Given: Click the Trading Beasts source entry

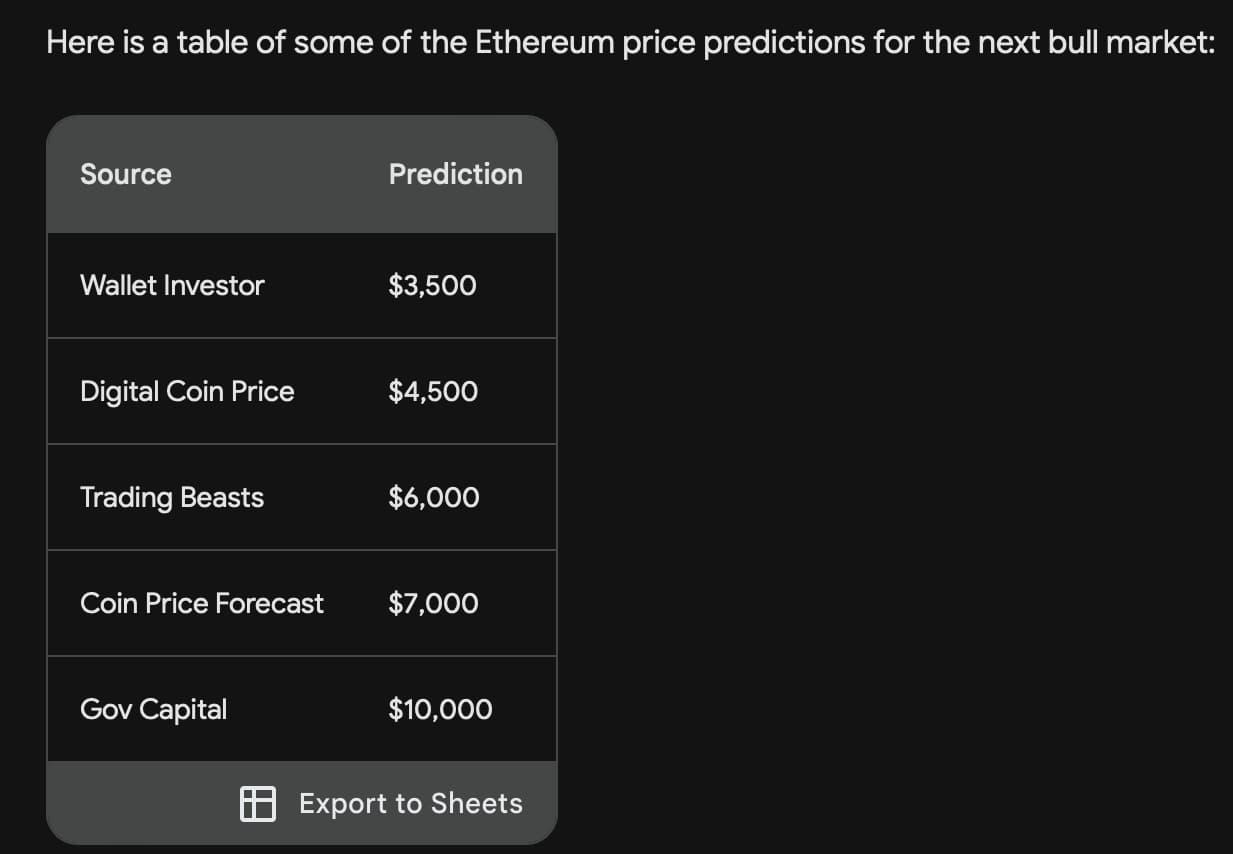Looking at the screenshot, I should tap(171, 497).
